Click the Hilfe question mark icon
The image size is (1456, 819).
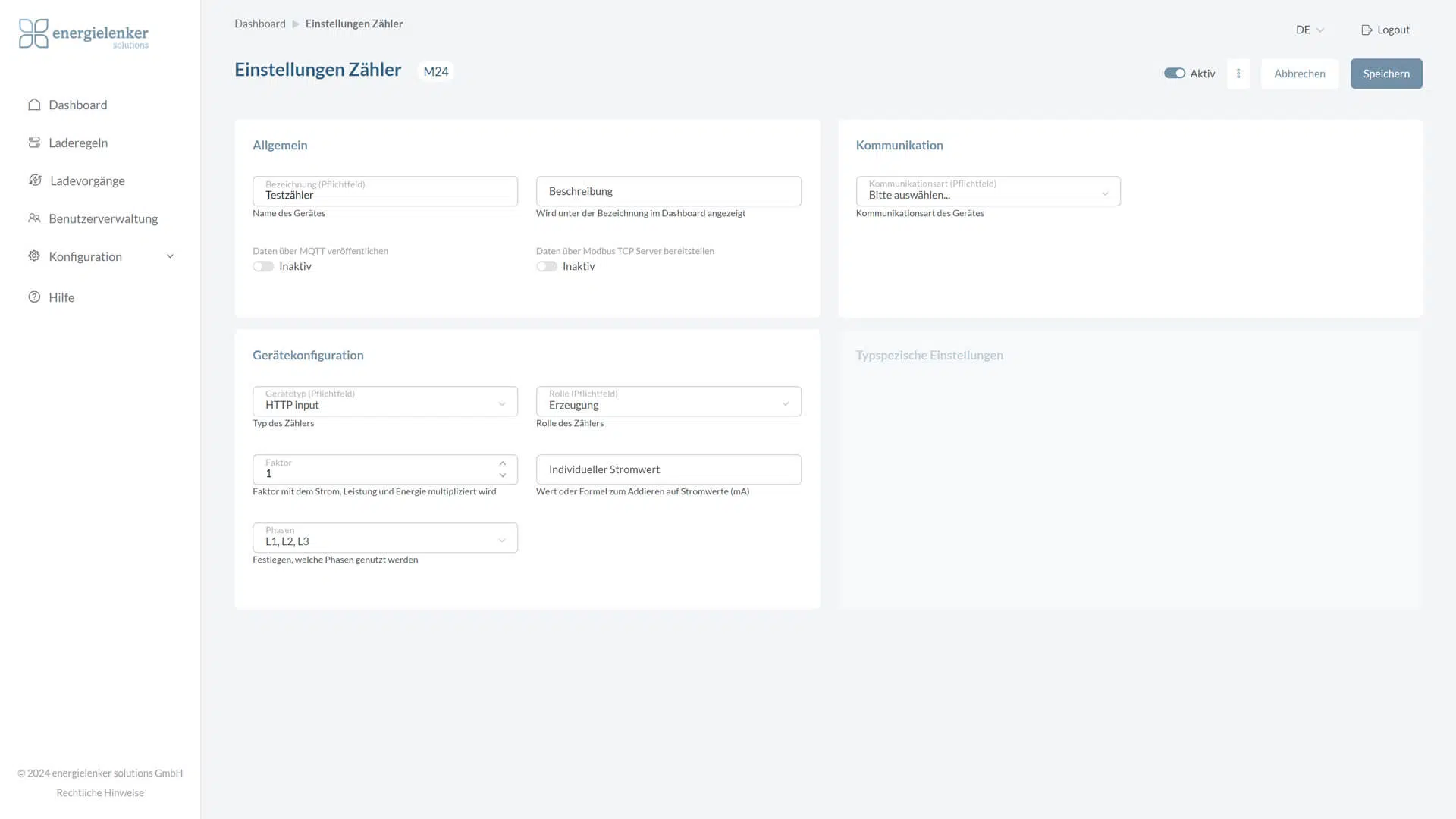point(34,297)
